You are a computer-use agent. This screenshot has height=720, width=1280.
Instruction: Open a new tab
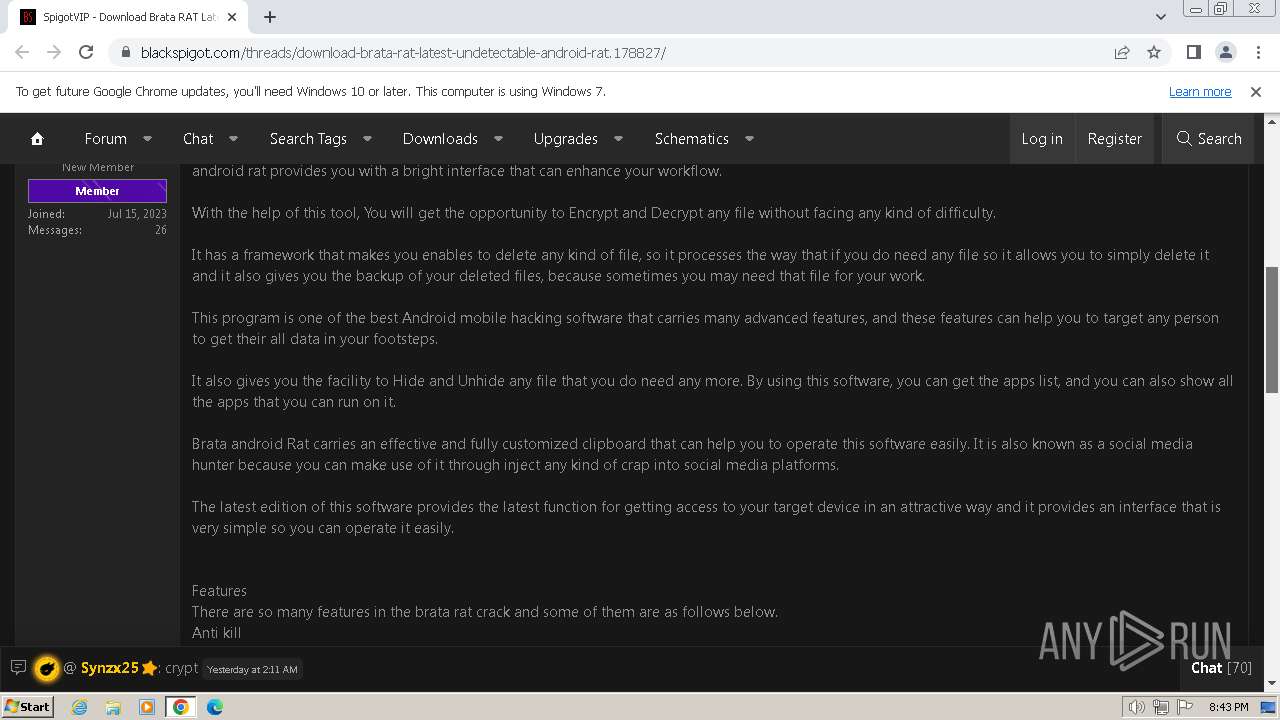pyautogui.click(x=270, y=17)
